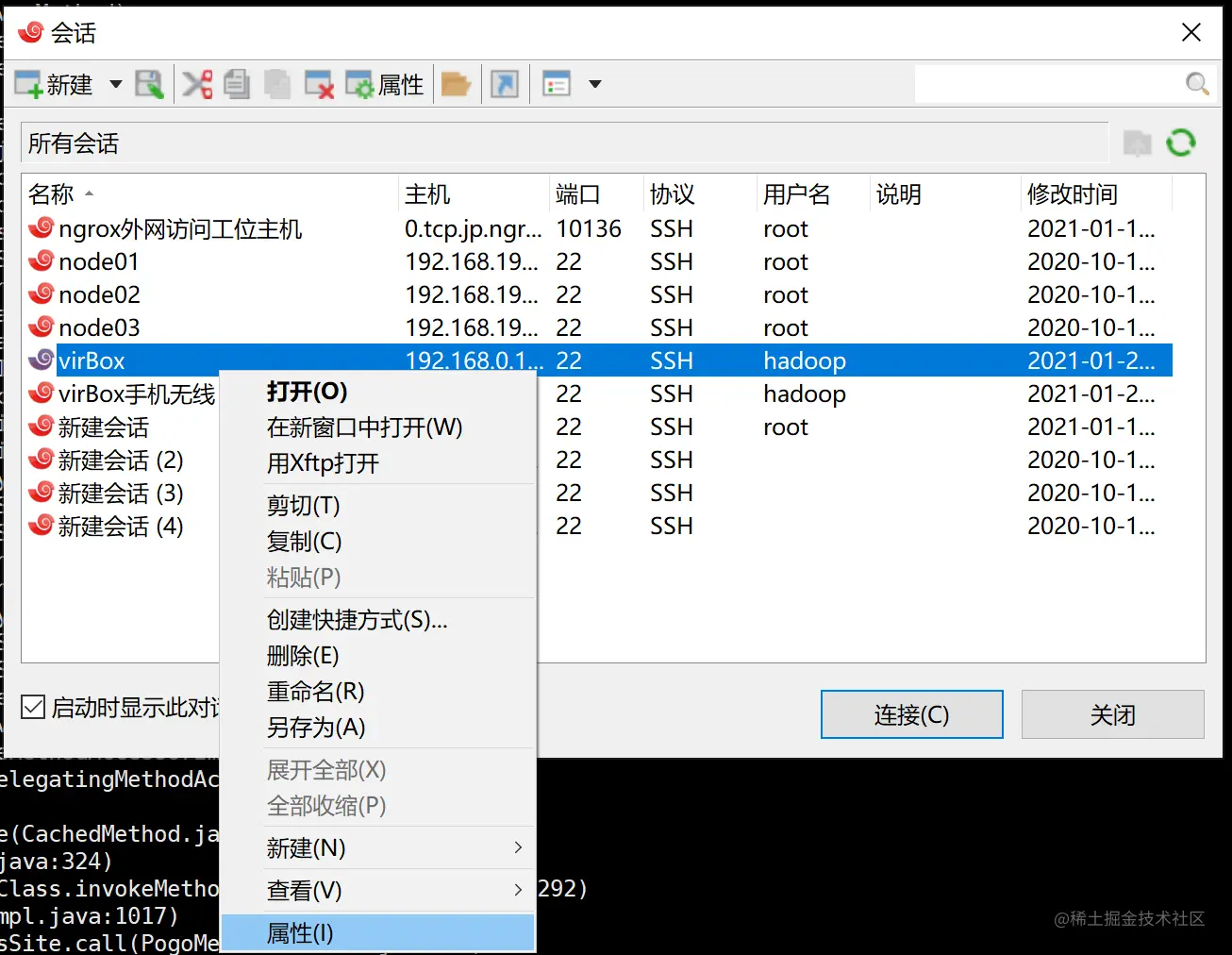Delete the session using the red X icon

318,84
